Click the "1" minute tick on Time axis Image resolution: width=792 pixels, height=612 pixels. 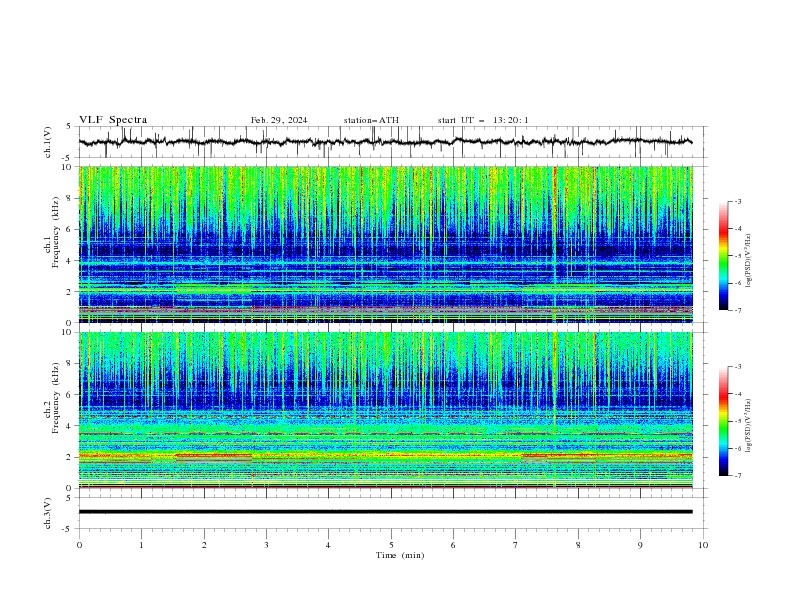pyautogui.click(x=141, y=545)
